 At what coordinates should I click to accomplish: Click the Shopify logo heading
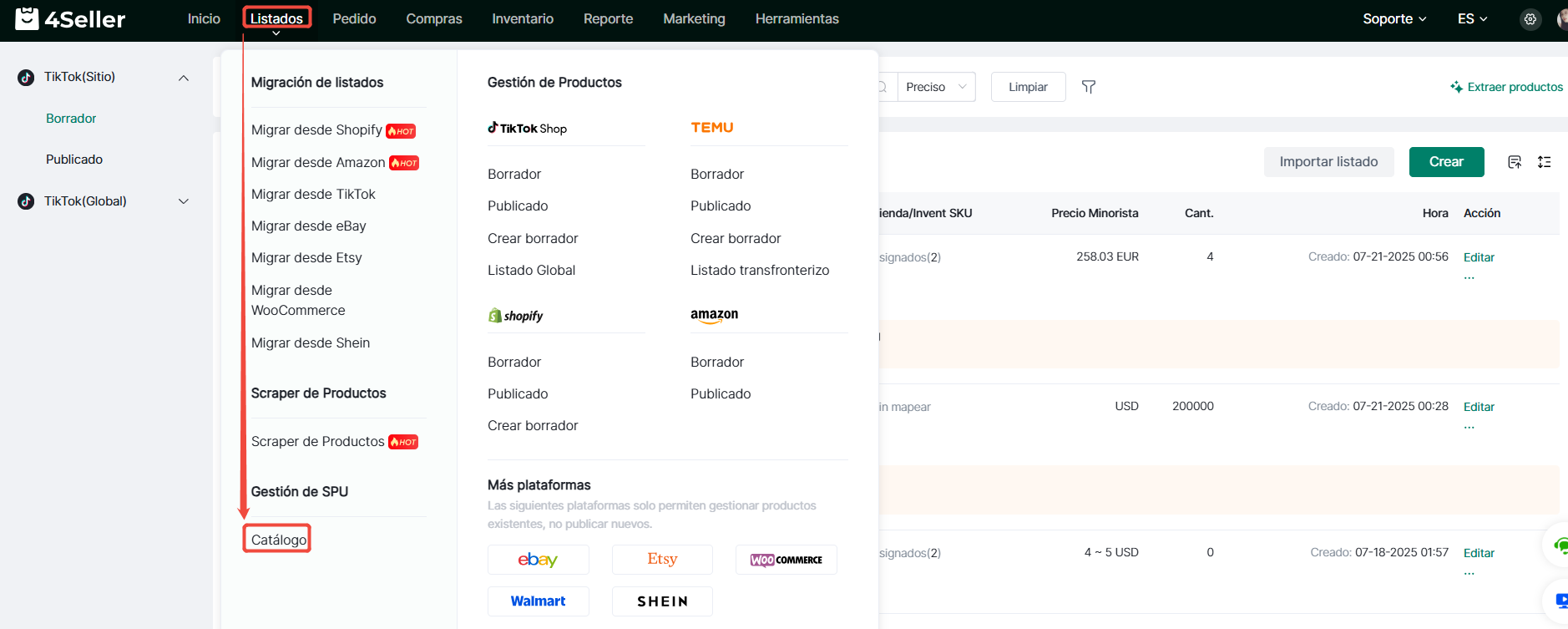tap(516, 316)
